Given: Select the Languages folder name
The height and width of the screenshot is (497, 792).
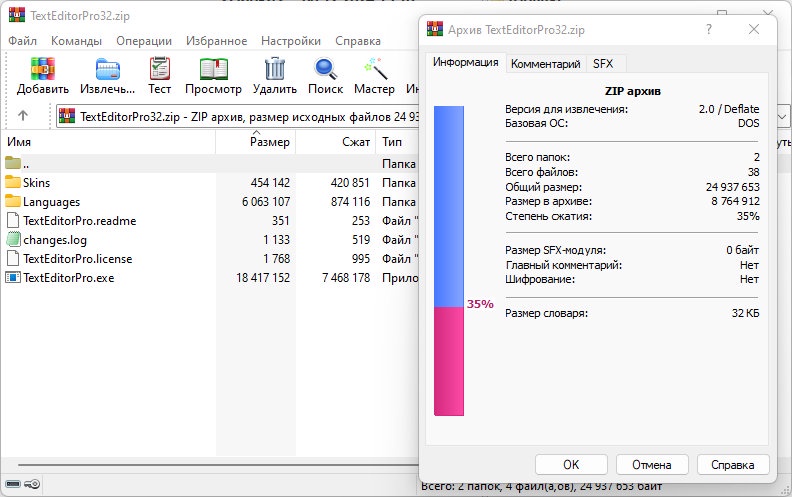Looking at the screenshot, I should click(52, 202).
